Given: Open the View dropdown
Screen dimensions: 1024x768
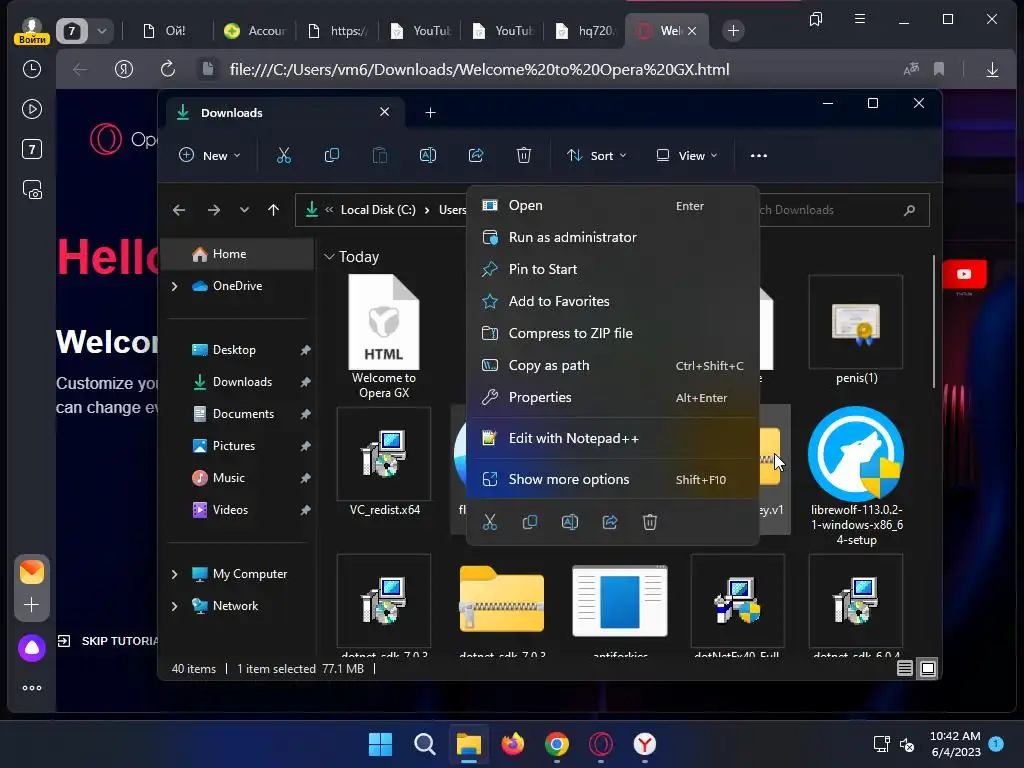Looking at the screenshot, I should coord(687,155).
